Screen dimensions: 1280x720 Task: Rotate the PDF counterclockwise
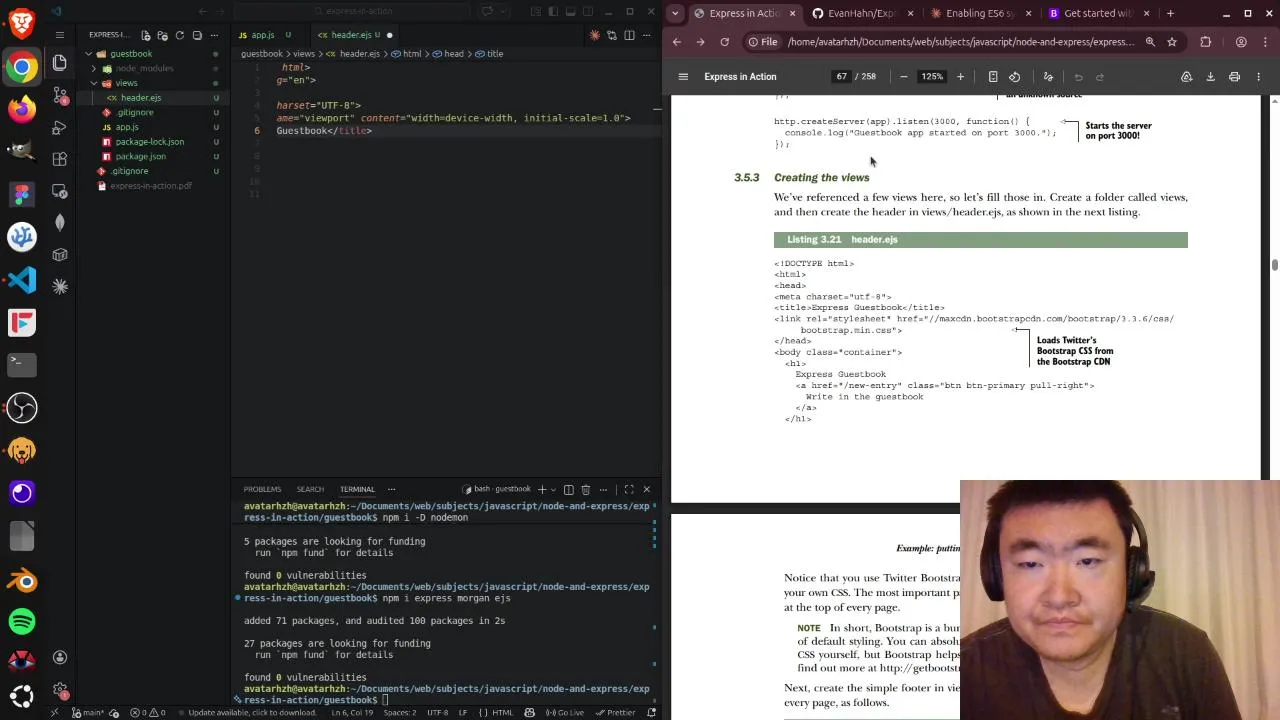click(x=1014, y=77)
